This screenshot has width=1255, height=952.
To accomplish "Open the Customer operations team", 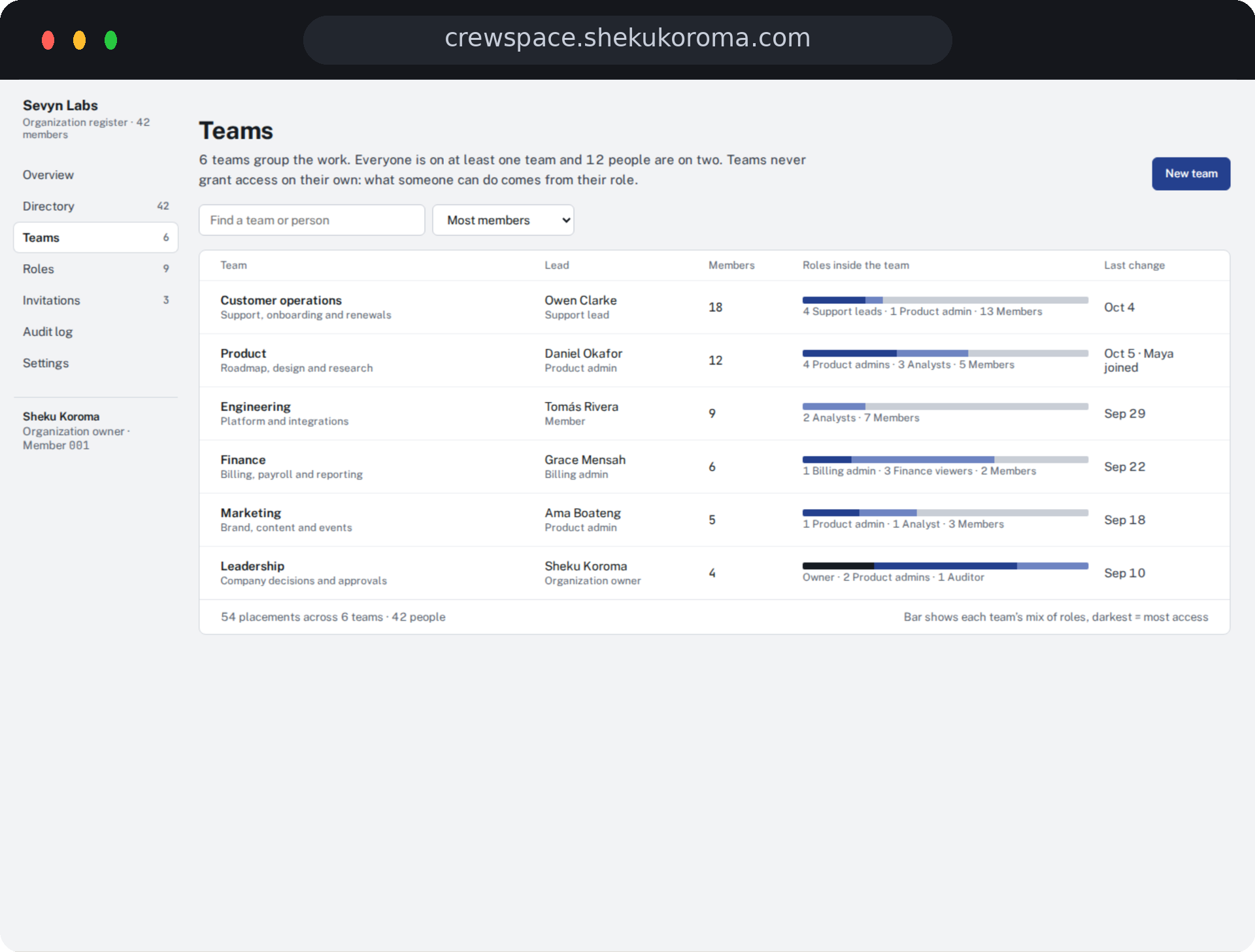I will tap(714, 307).
